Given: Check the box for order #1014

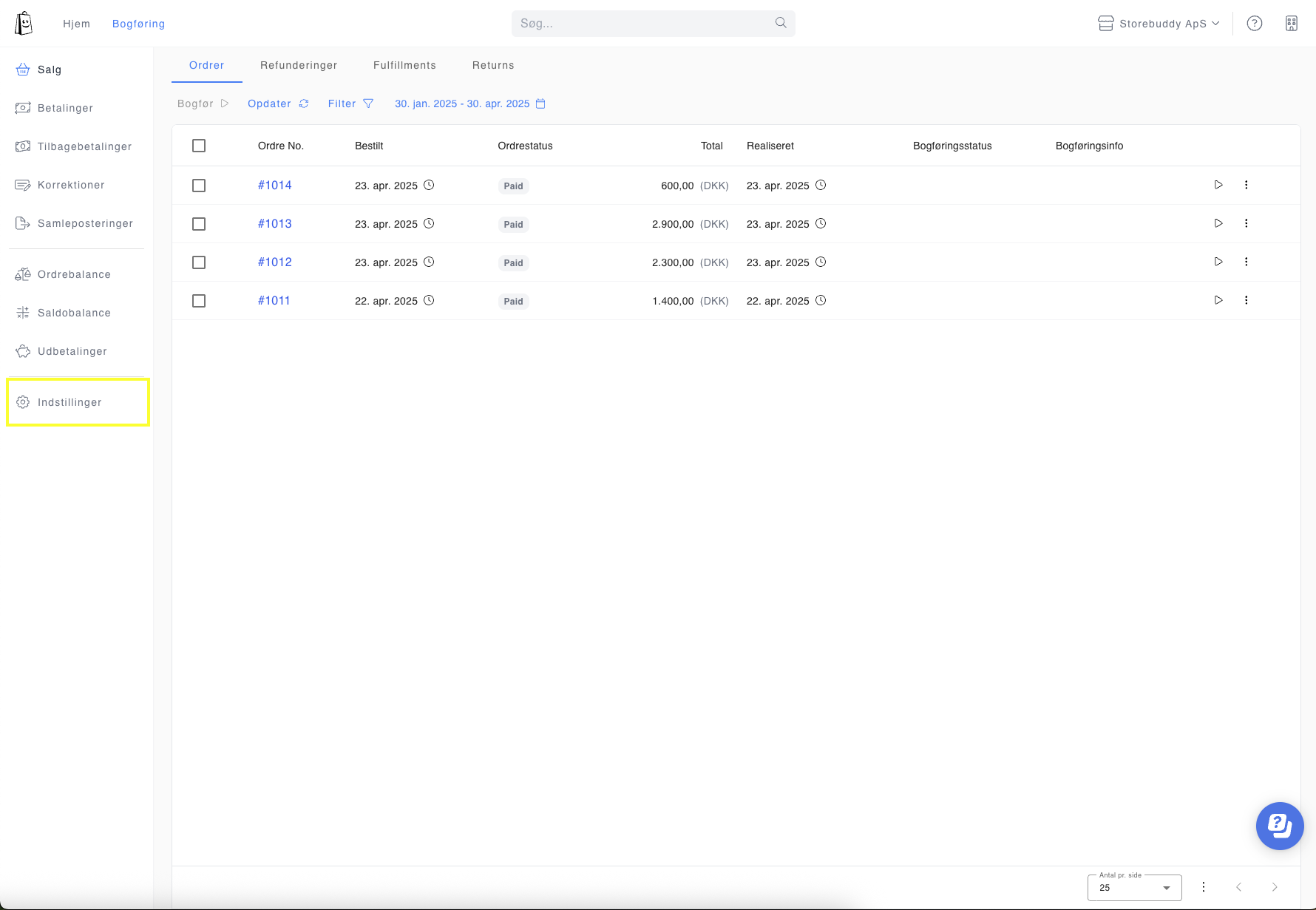Looking at the screenshot, I should [x=199, y=186].
